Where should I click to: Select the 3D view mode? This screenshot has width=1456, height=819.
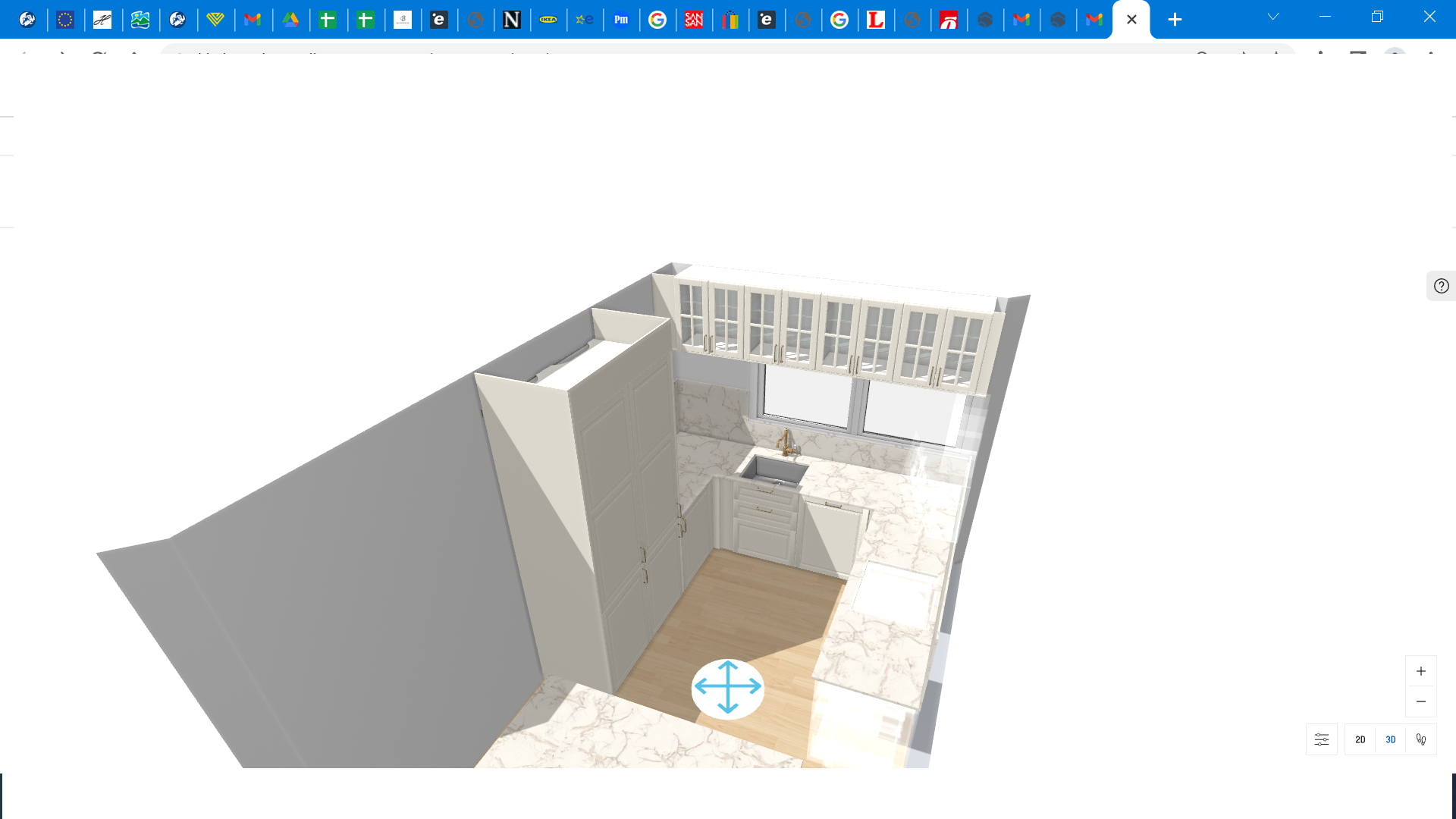tap(1390, 739)
